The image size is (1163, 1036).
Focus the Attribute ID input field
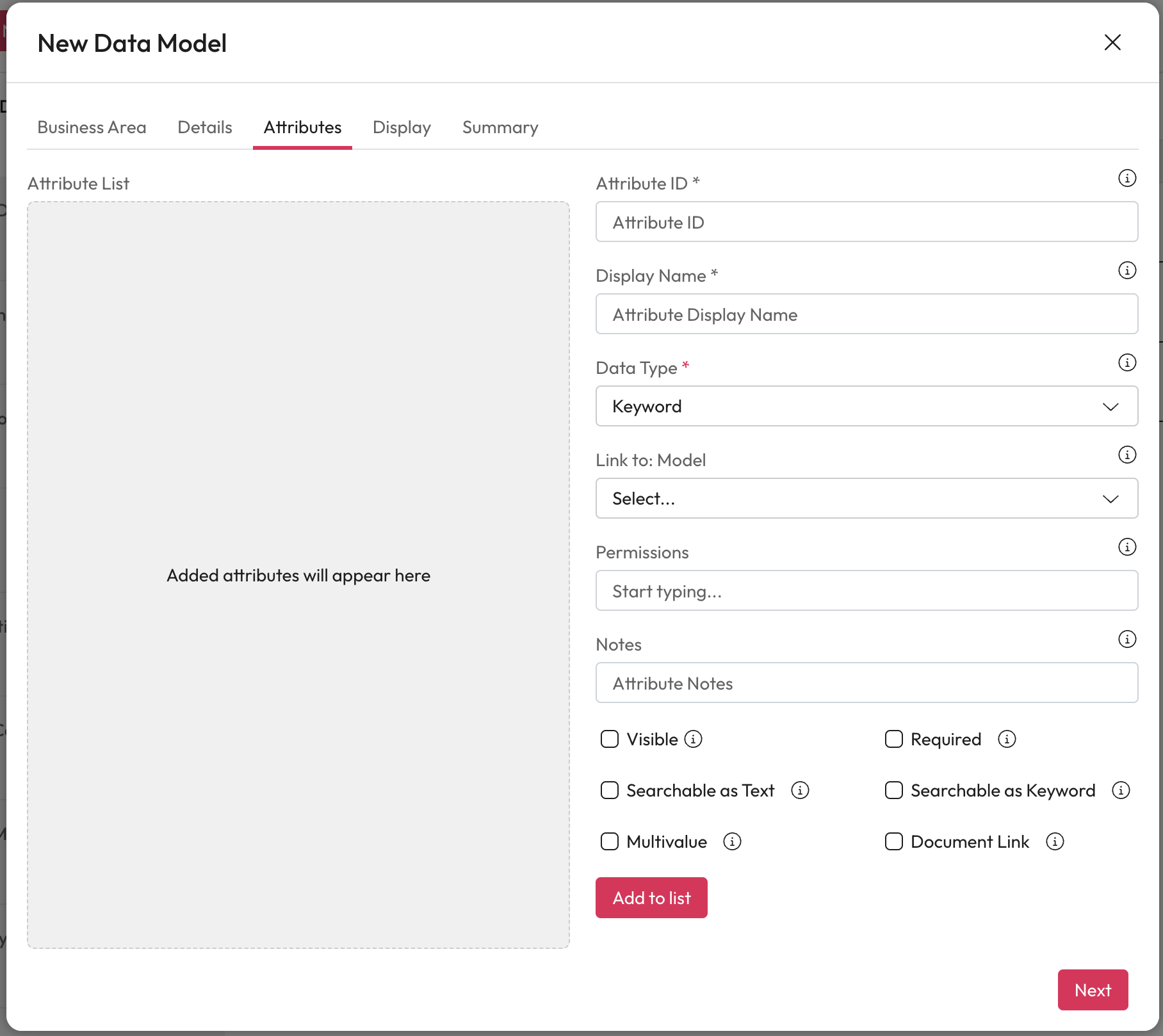click(866, 222)
